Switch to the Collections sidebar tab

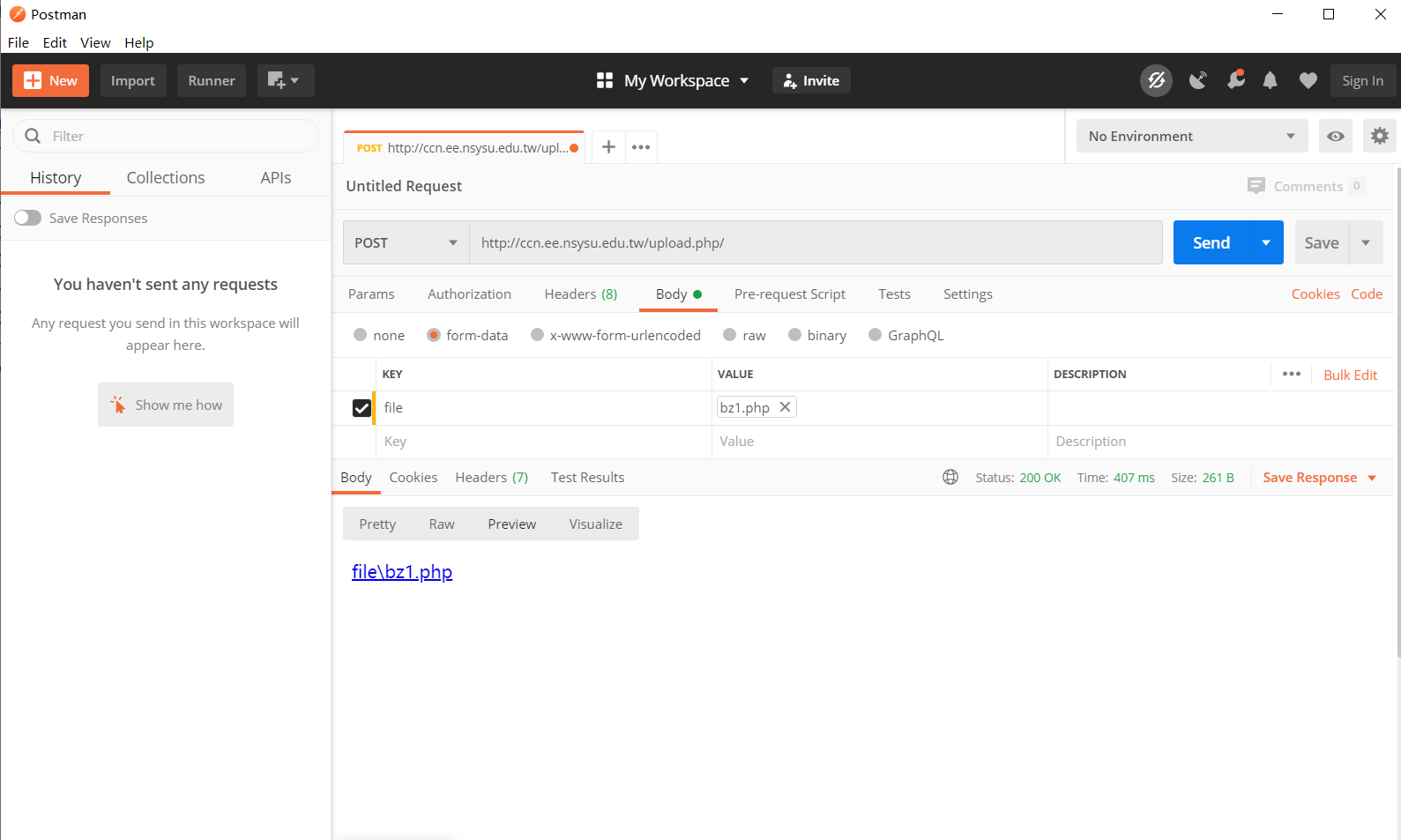[166, 177]
